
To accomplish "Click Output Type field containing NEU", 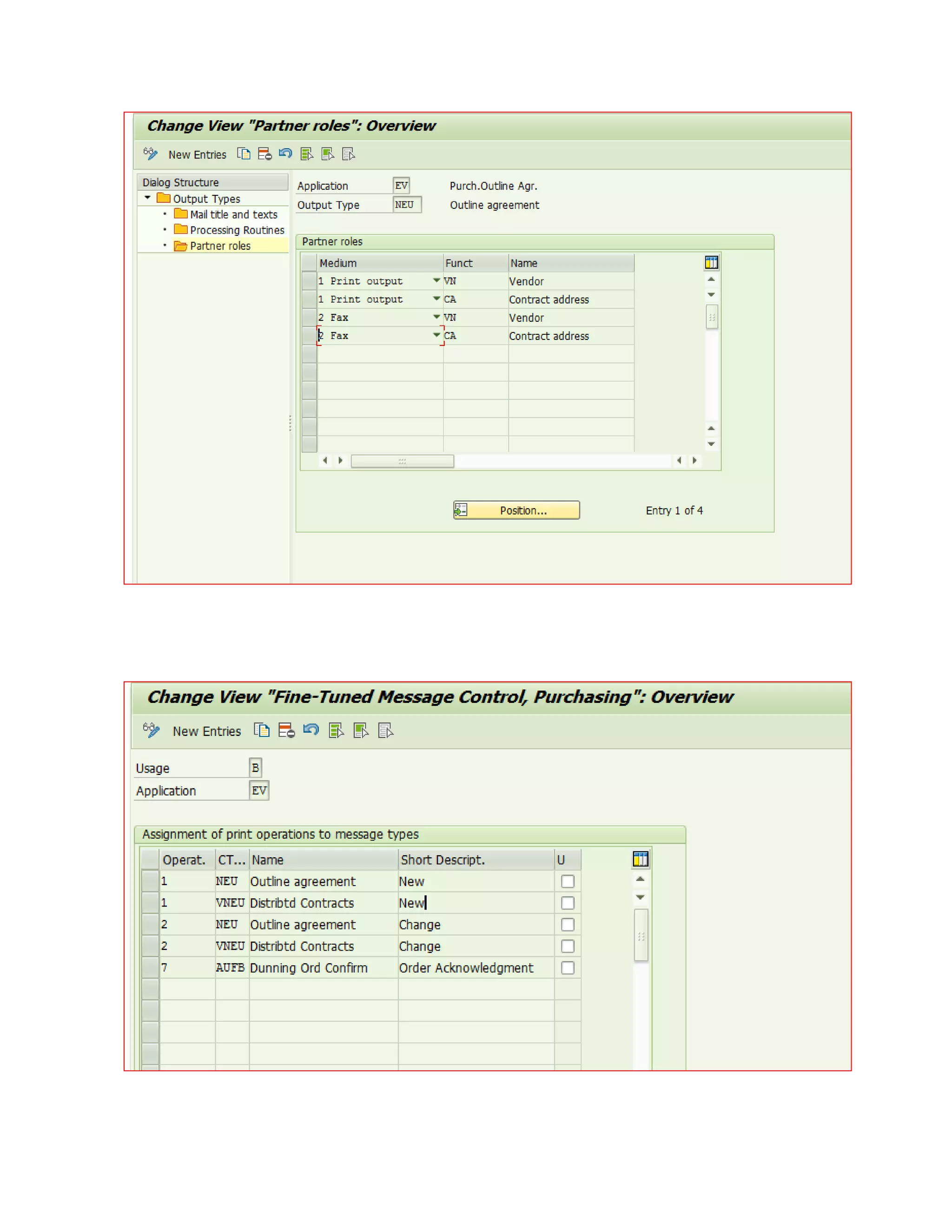I will click(407, 205).
